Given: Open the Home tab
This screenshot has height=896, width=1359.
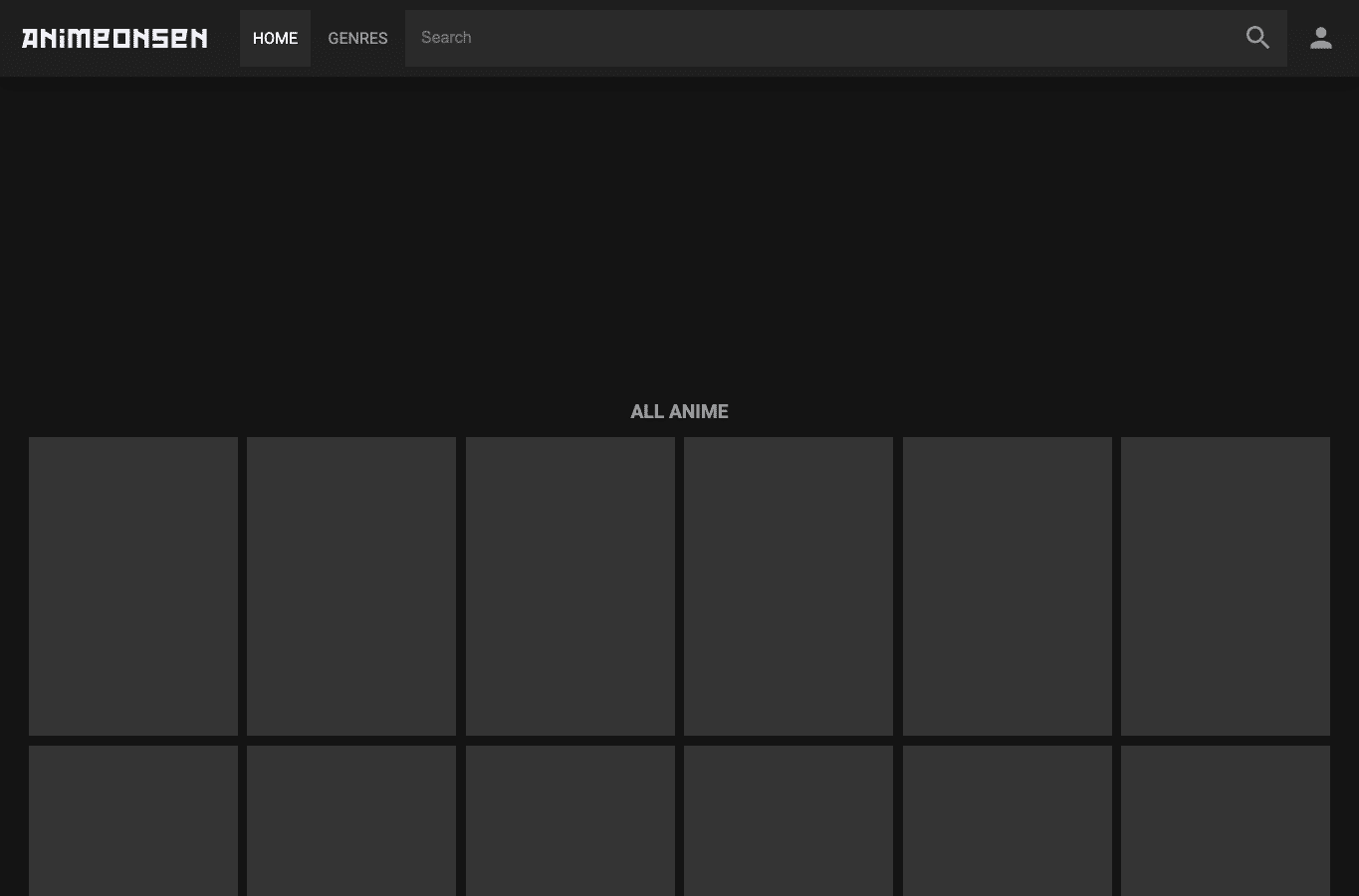Looking at the screenshot, I should click(x=275, y=38).
